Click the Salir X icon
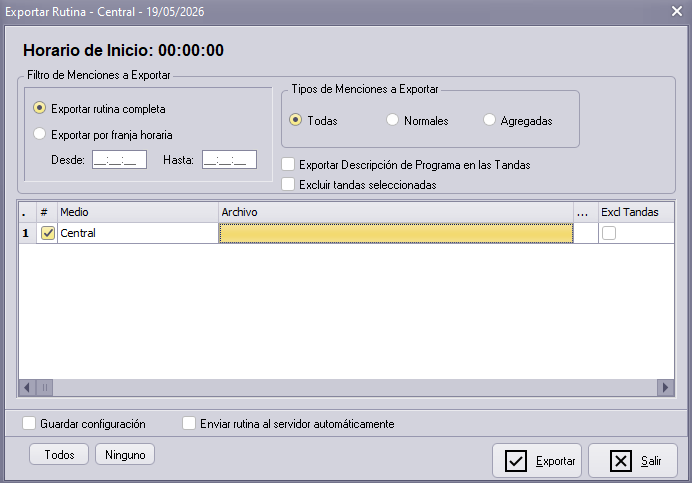The width and height of the screenshot is (692, 483). coord(621,461)
